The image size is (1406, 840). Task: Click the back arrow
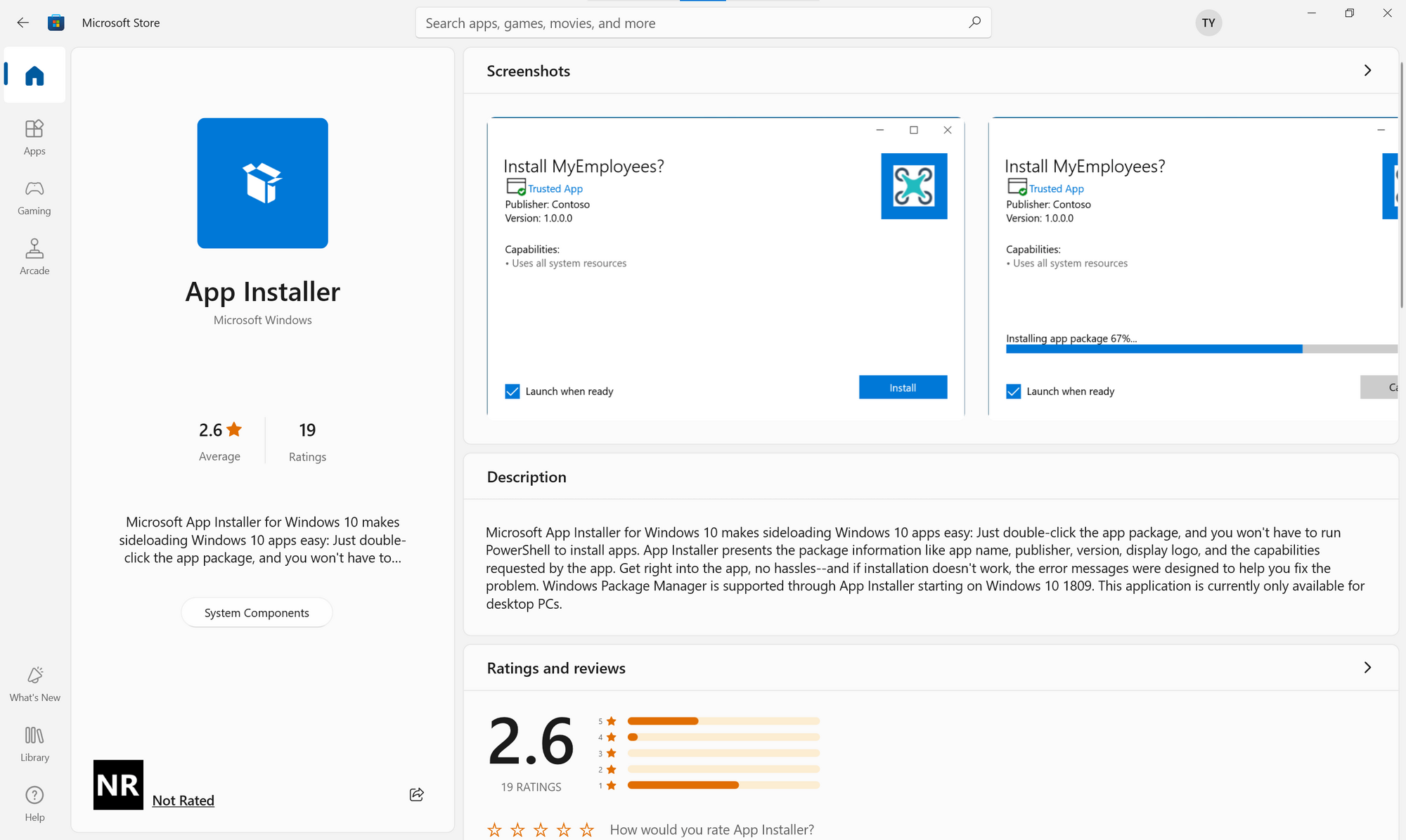[22, 22]
